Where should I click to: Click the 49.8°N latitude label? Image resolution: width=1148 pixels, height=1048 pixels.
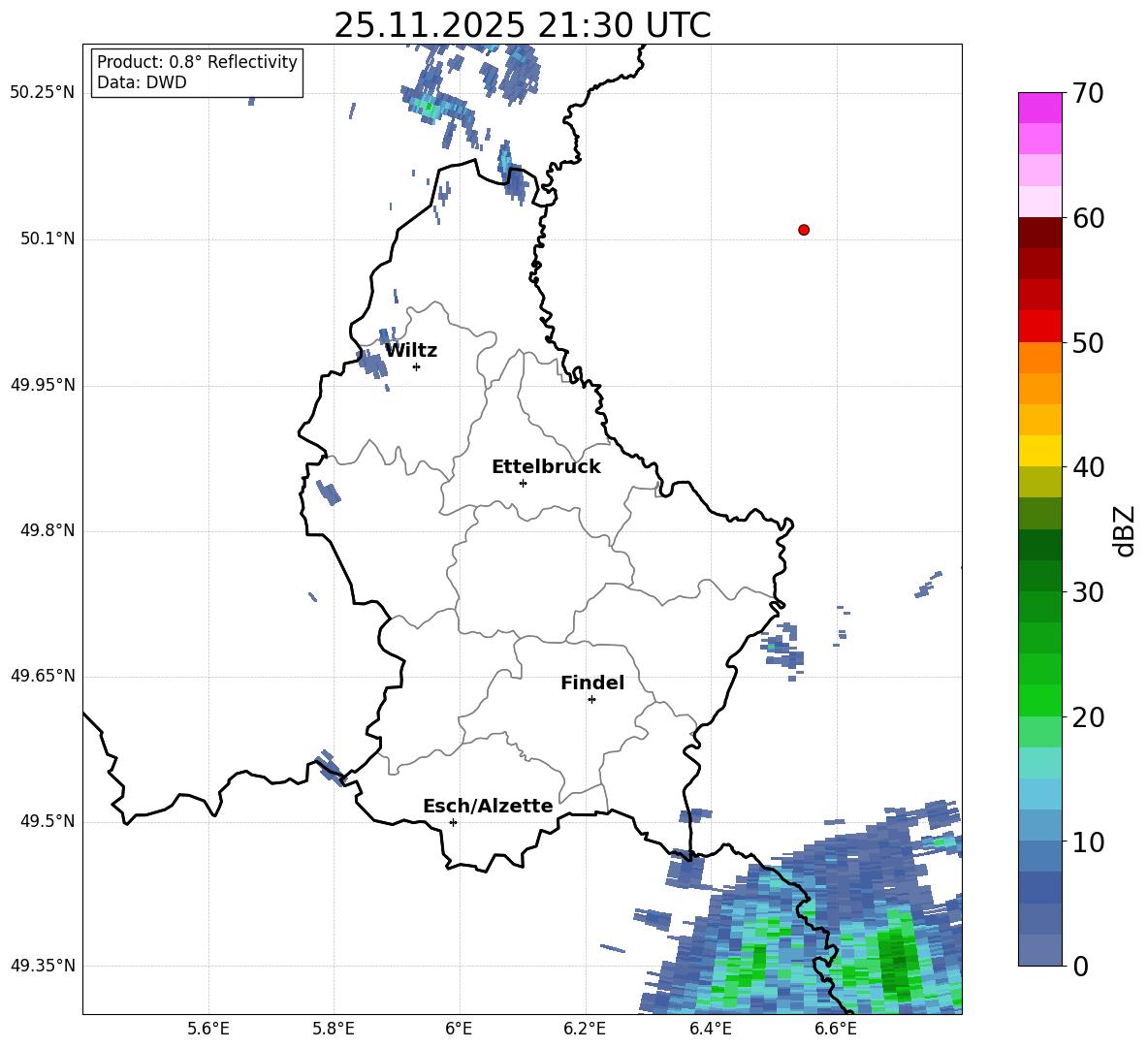[48, 530]
